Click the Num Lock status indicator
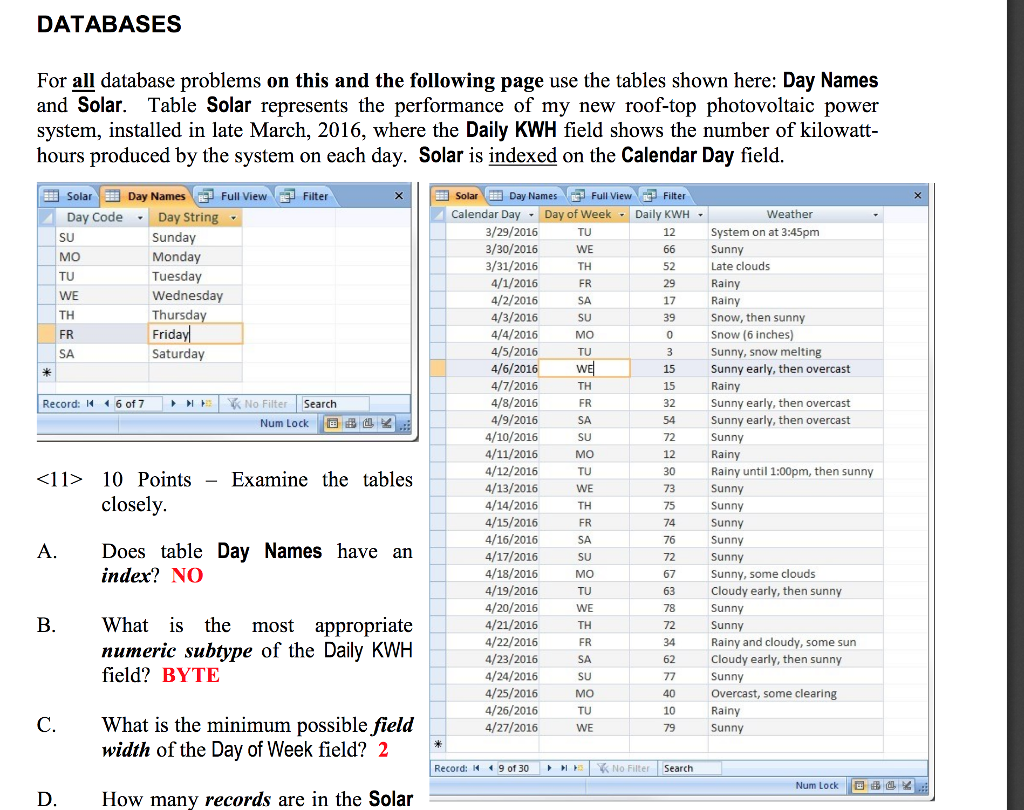Image resolution: width=1024 pixels, height=810 pixels. (817, 786)
